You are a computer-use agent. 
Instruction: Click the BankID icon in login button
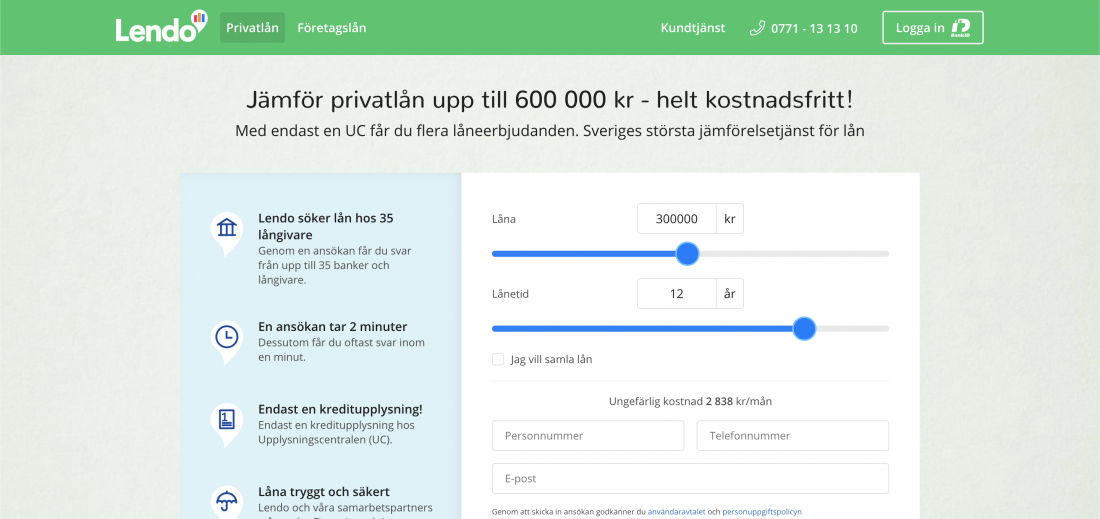pyautogui.click(x=960, y=28)
